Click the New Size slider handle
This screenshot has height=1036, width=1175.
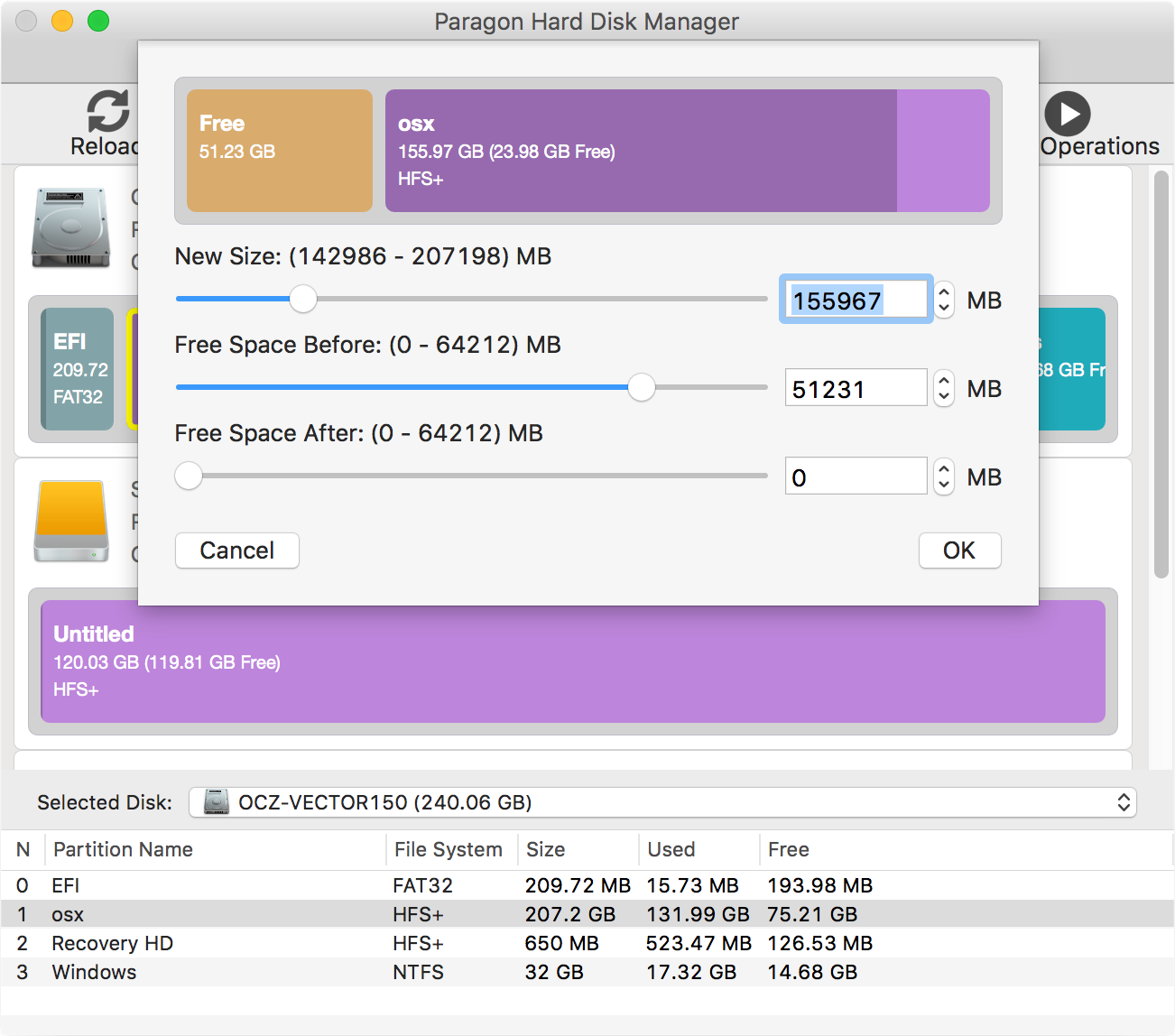303,299
